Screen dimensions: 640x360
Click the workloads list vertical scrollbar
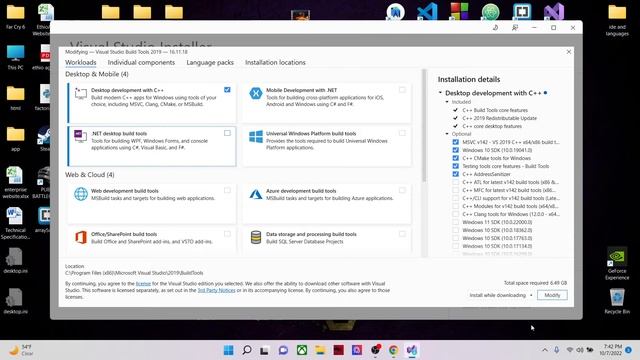point(424,126)
